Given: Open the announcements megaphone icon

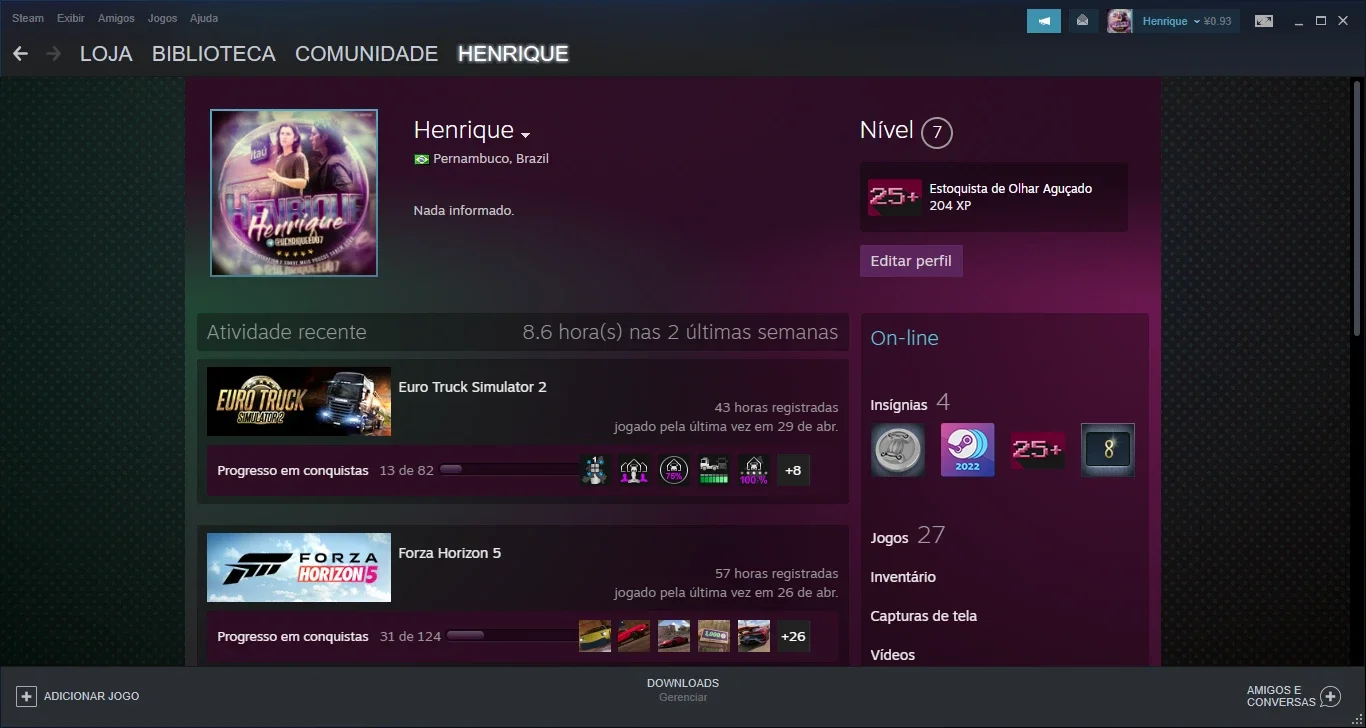Looking at the screenshot, I should 1044,21.
